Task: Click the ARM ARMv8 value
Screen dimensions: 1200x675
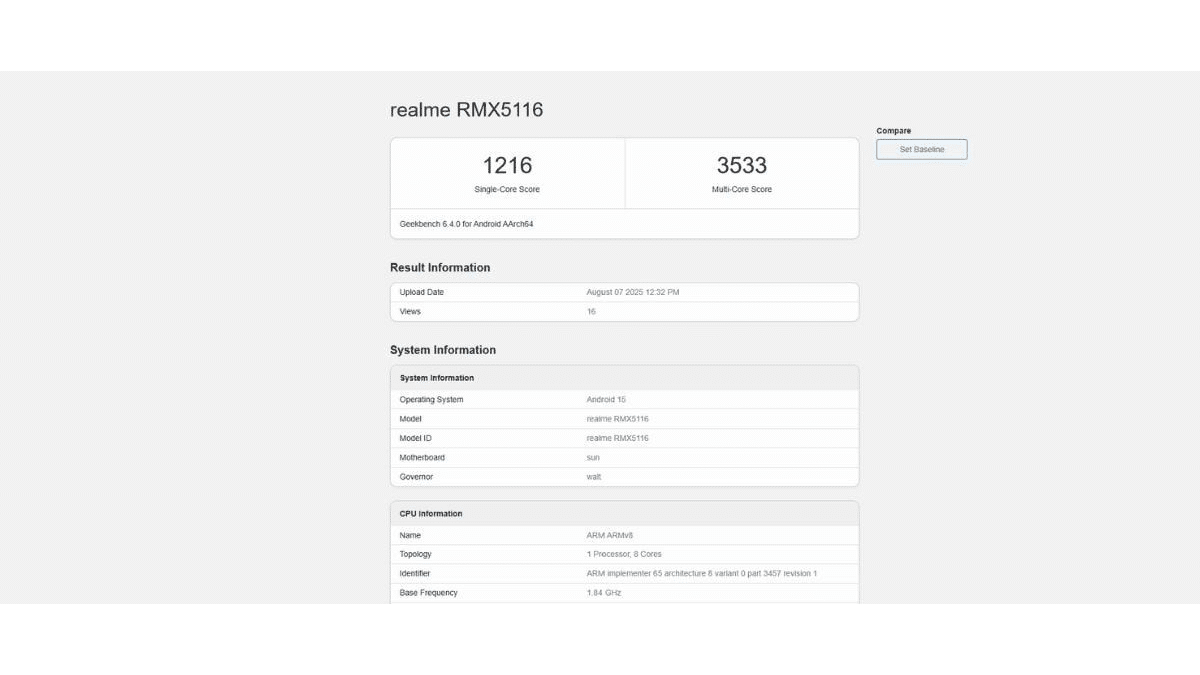Action: (610, 535)
